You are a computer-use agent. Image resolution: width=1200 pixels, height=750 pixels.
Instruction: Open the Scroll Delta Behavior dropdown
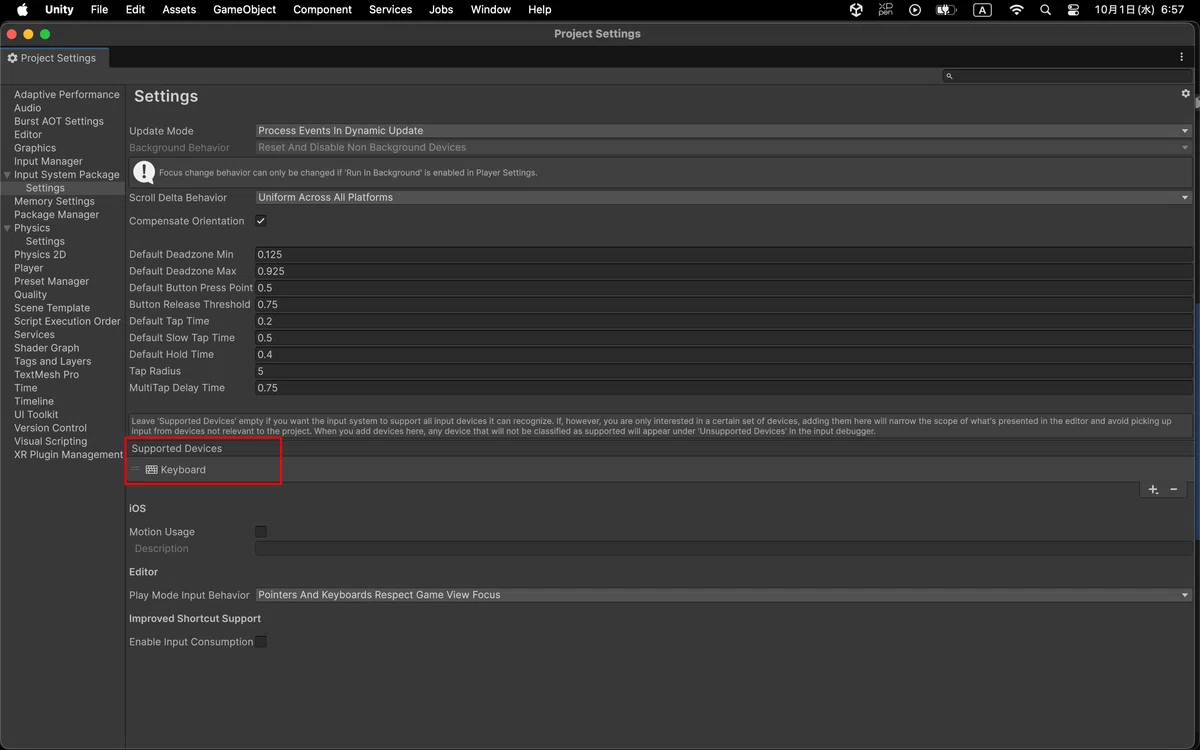pyautogui.click(x=724, y=197)
